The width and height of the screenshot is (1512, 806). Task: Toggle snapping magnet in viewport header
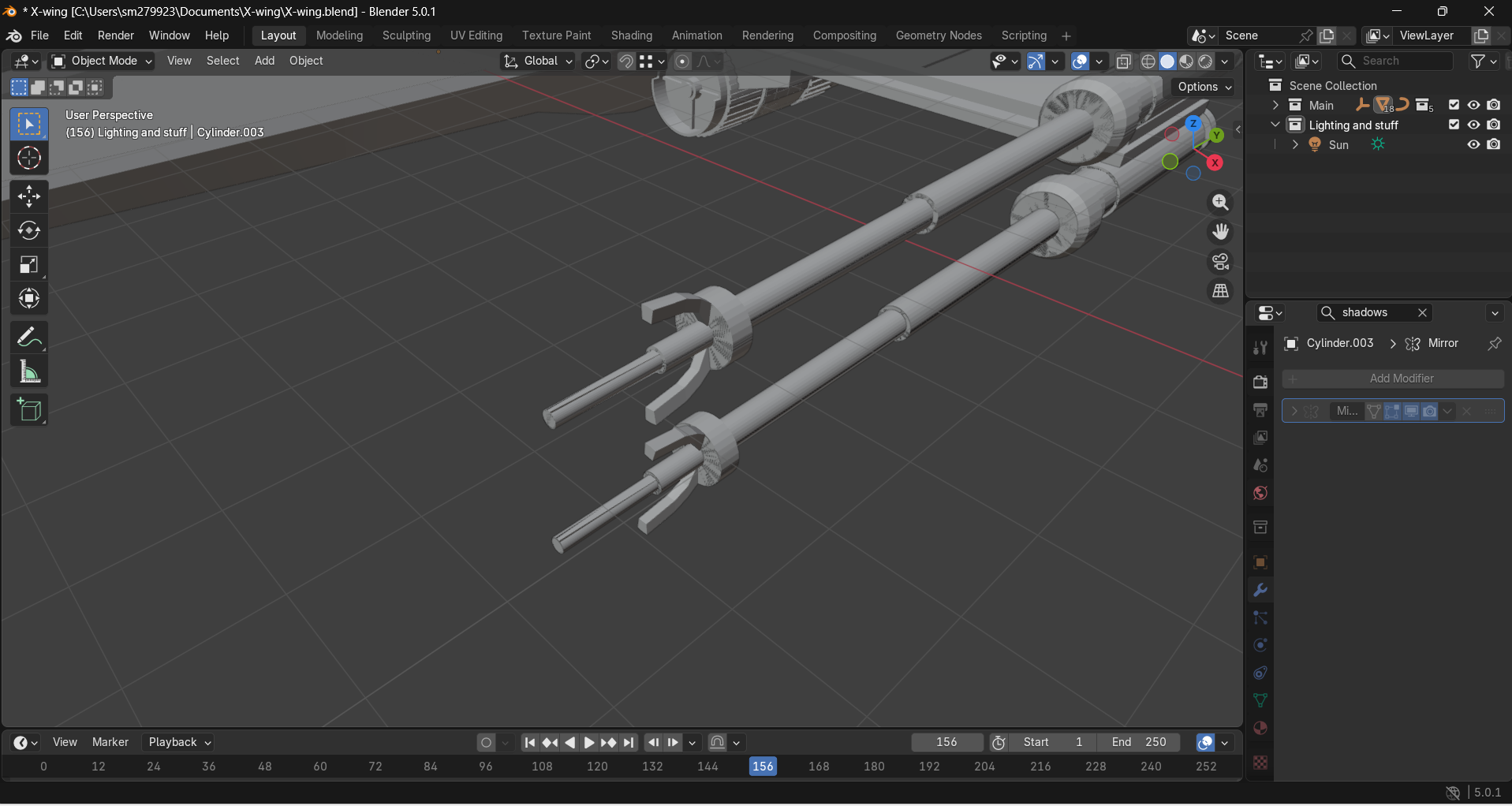point(626,62)
